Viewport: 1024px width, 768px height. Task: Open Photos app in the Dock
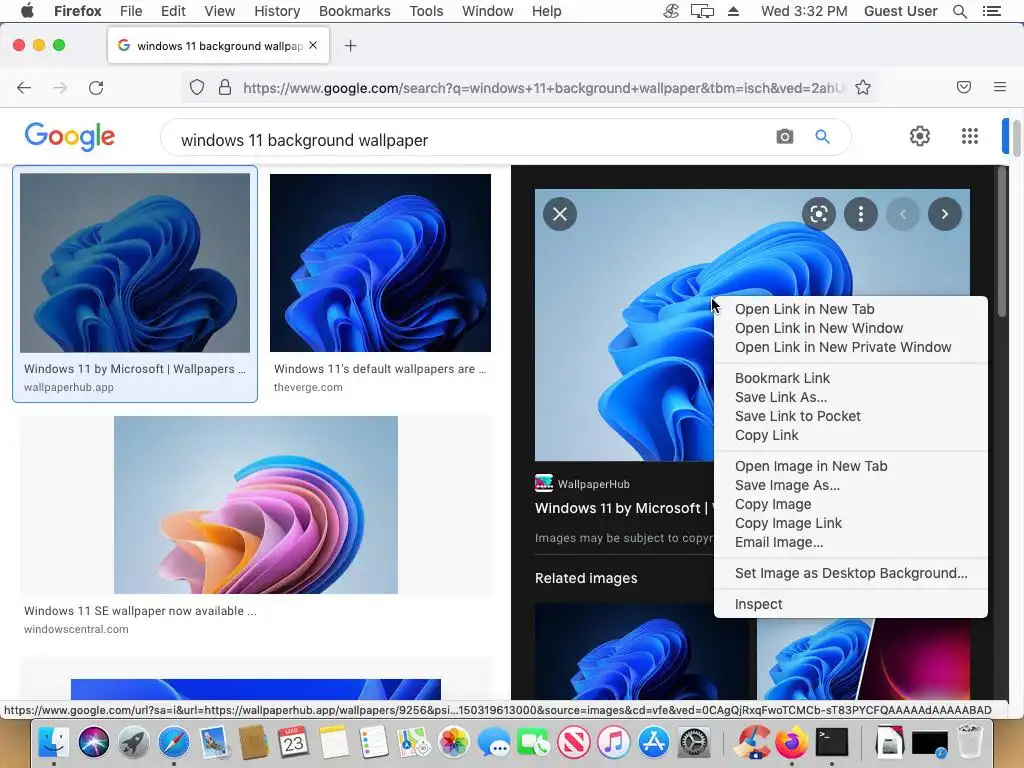click(453, 743)
